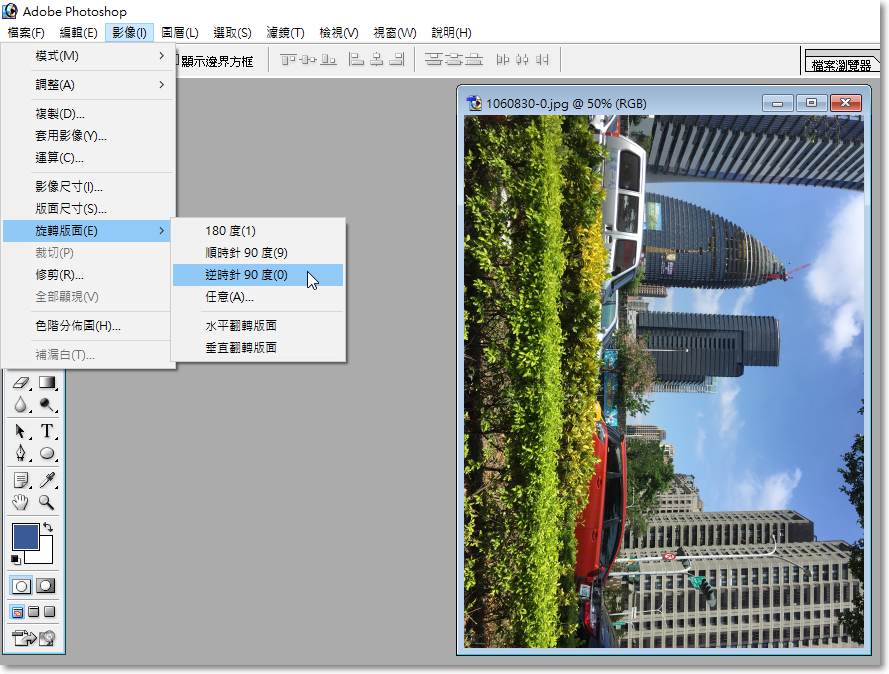889x674 pixels.
Task: Swap foreground and background colors
Action: tap(48, 527)
